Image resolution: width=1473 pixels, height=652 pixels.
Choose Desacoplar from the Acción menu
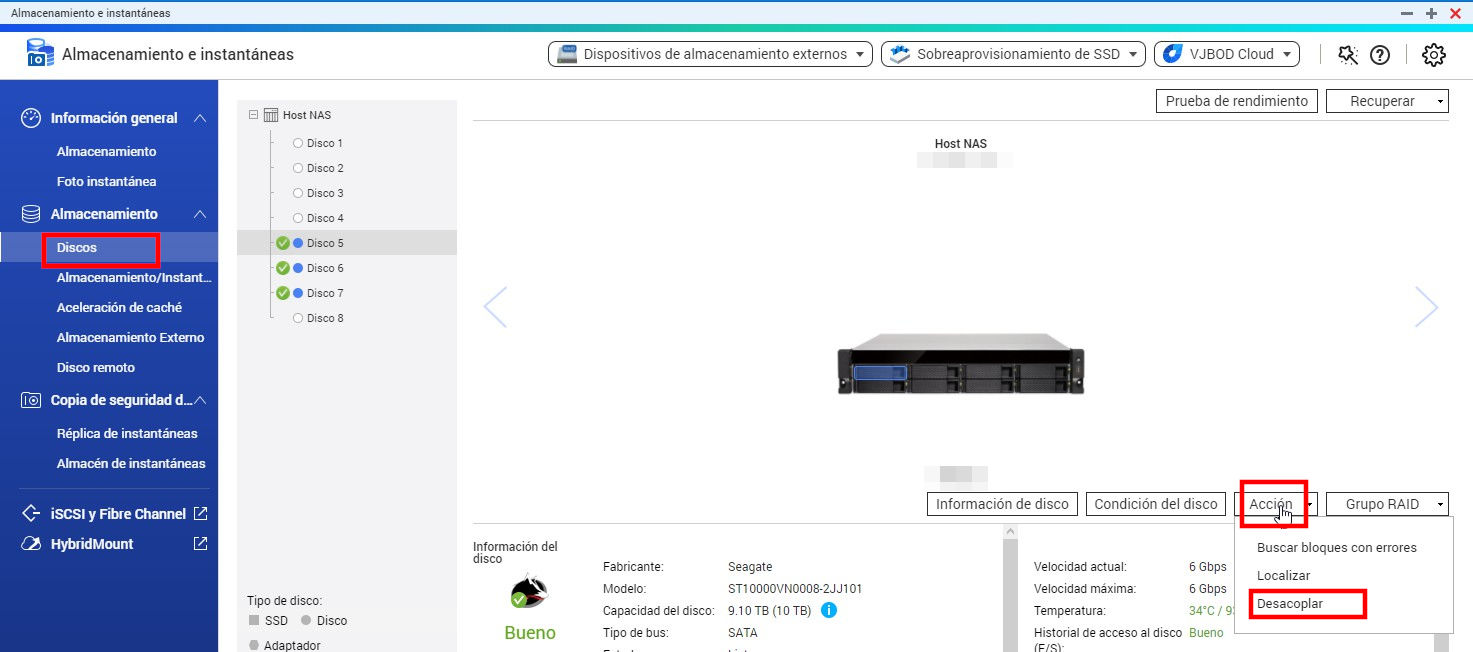point(1289,604)
